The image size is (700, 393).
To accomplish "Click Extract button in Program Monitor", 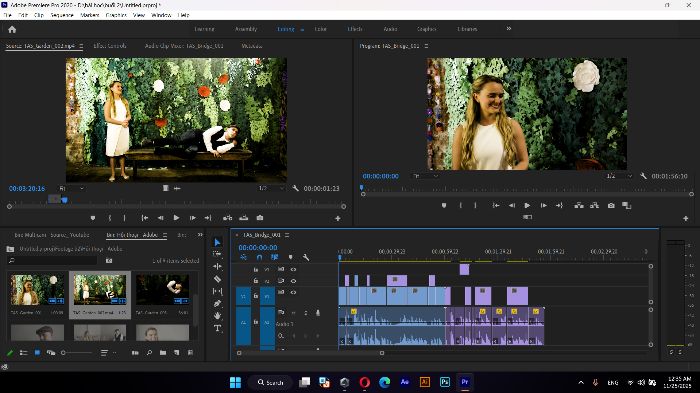I will click(x=595, y=205).
